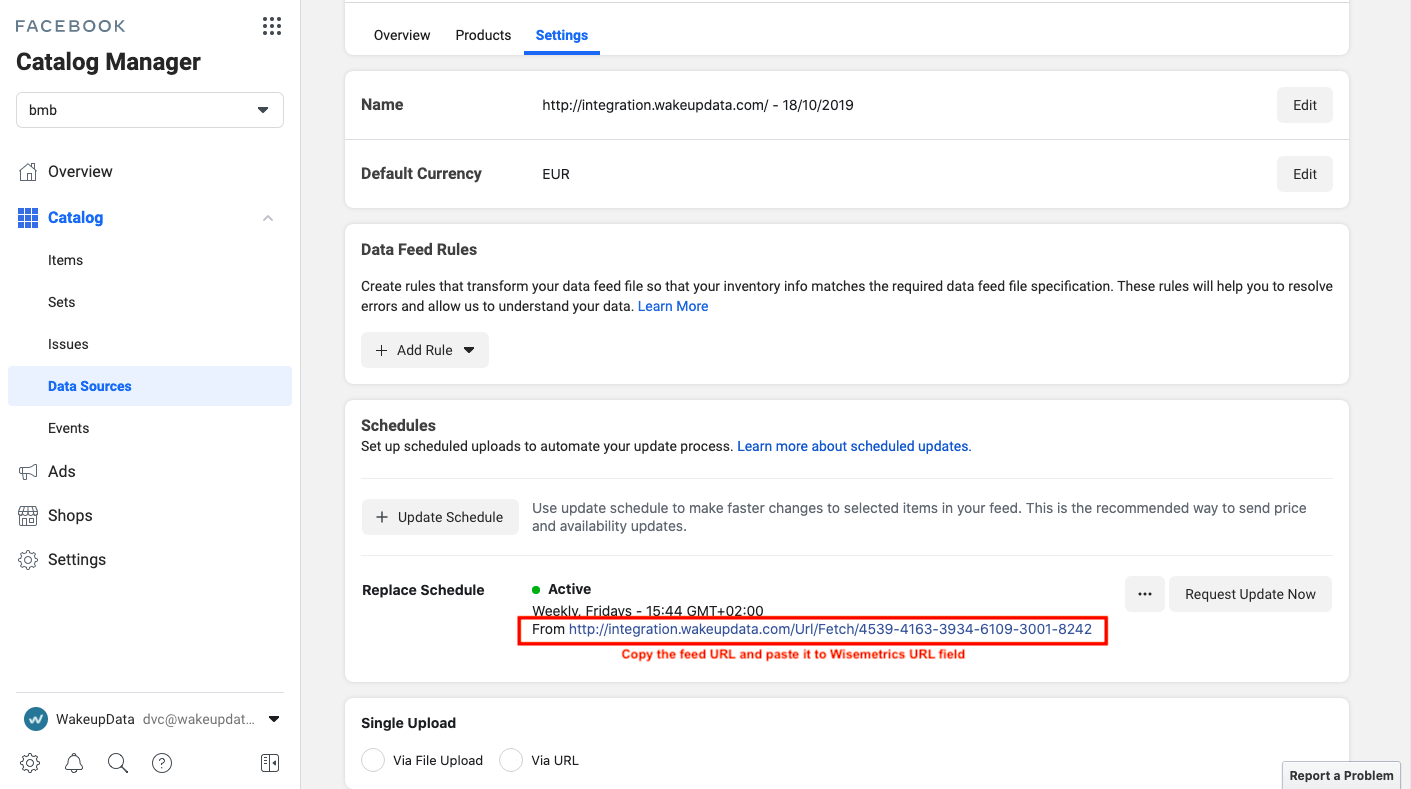The width and height of the screenshot is (1411, 789).
Task: Switch to the Overview tab
Action: coord(402,35)
